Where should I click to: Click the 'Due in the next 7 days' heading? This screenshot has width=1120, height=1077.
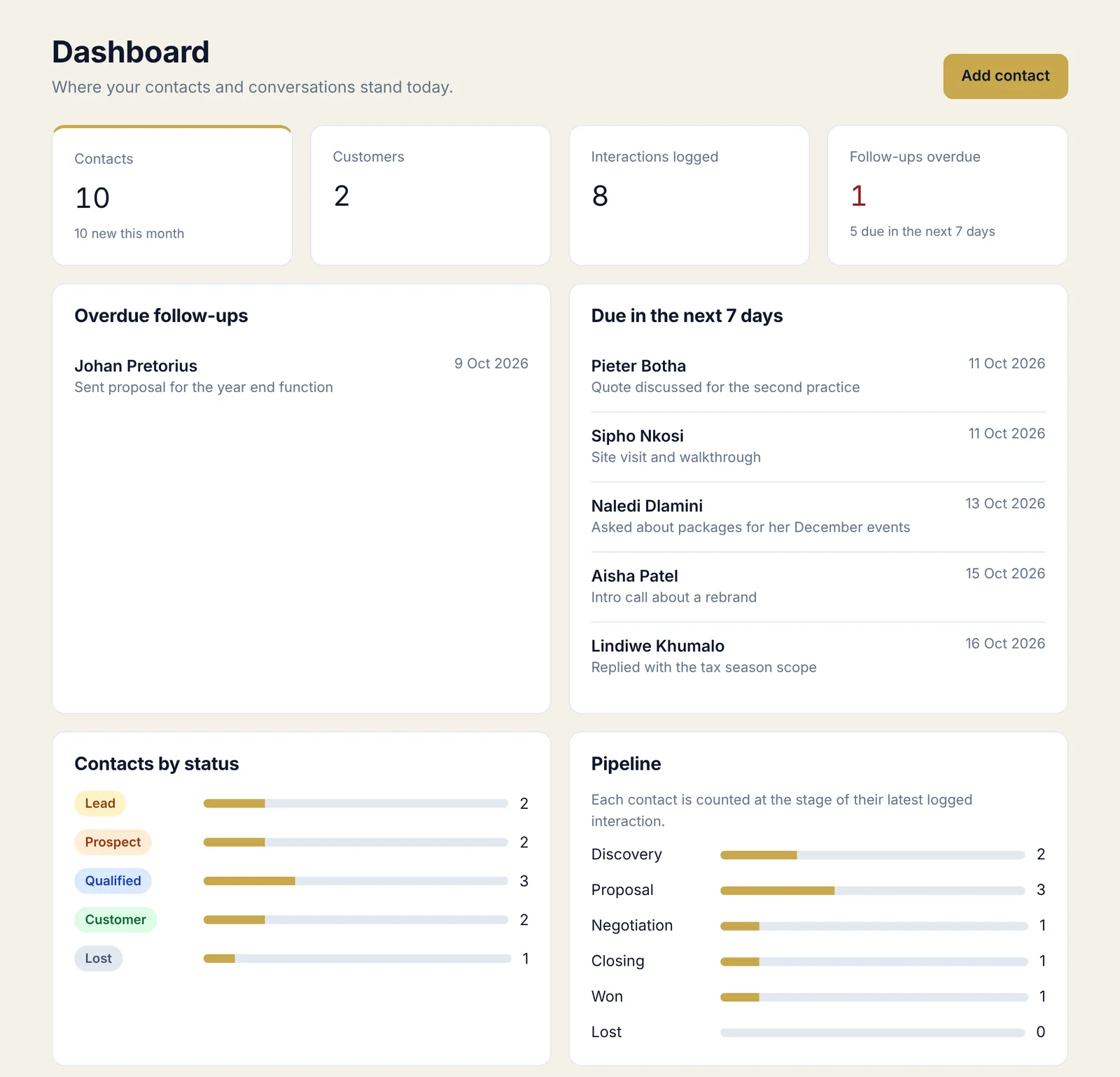coord(687,316)
